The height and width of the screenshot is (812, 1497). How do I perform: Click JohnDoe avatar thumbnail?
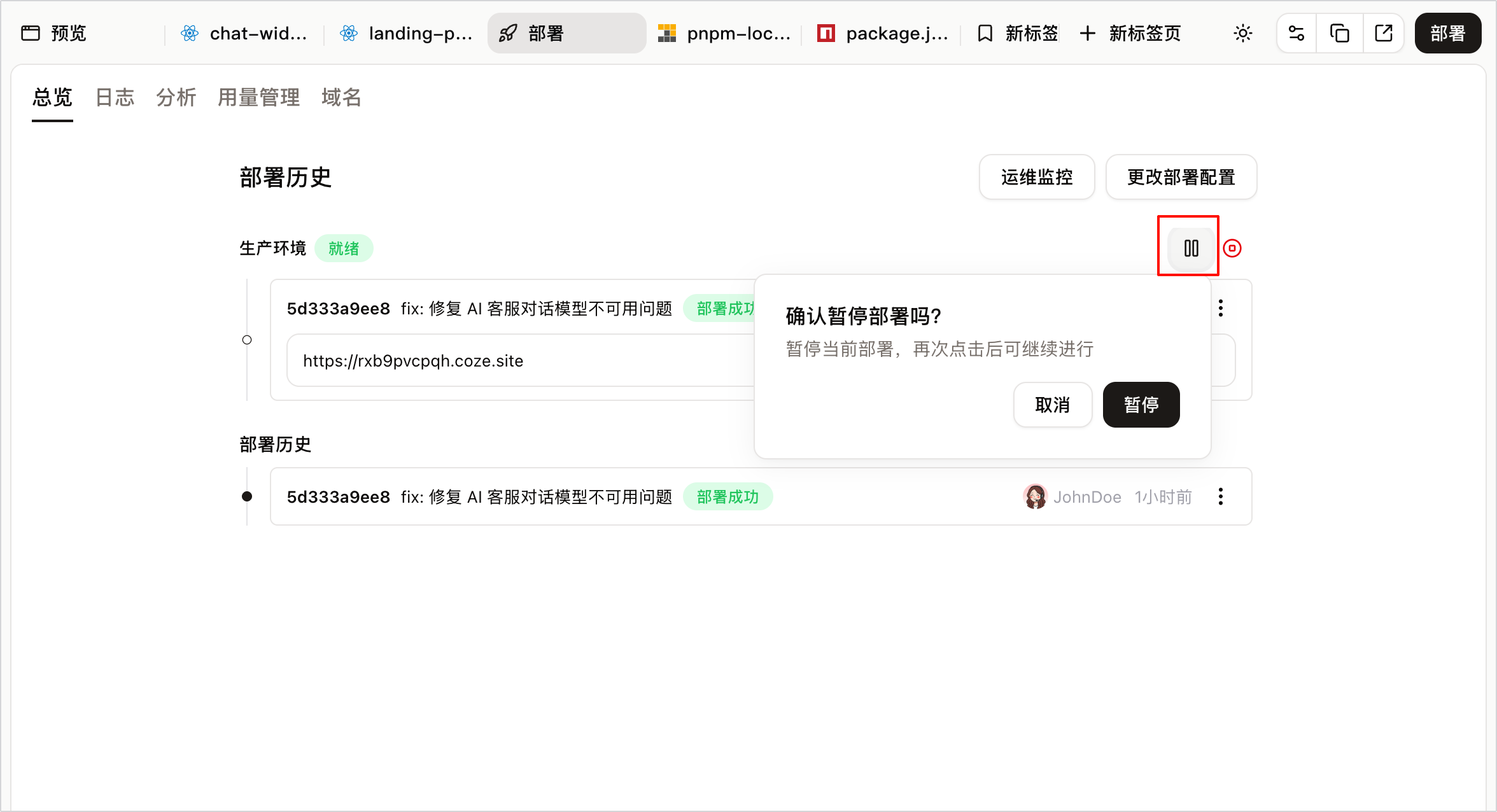[1036, 496]
